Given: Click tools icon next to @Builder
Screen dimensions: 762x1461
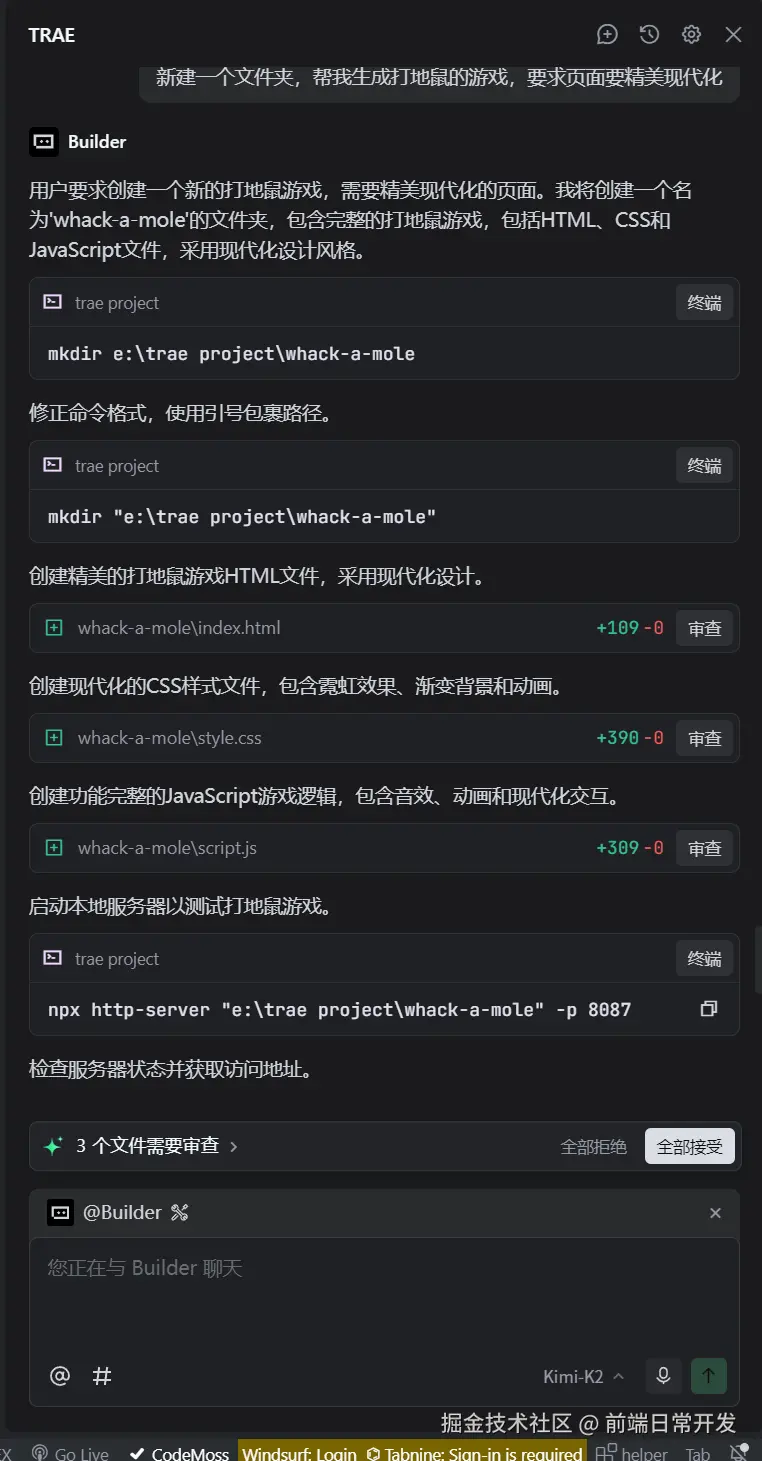Looking at the screenshot, I should (x=180, y=1213).
